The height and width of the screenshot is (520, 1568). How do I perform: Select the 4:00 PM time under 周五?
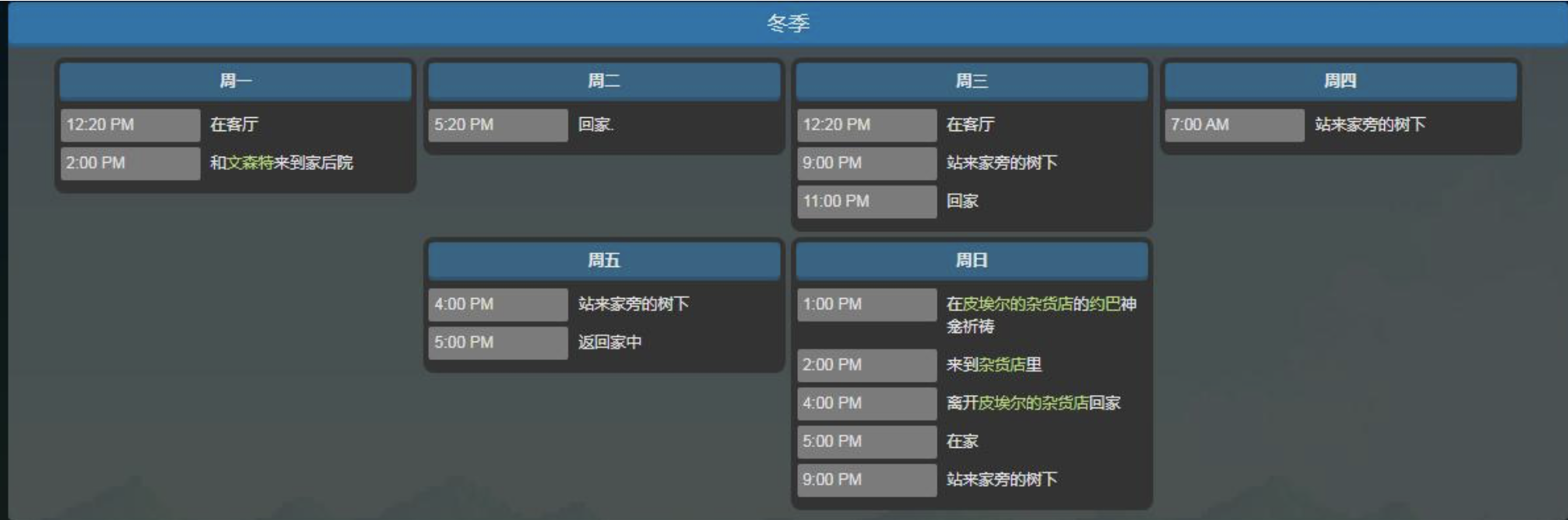[497, 304]
